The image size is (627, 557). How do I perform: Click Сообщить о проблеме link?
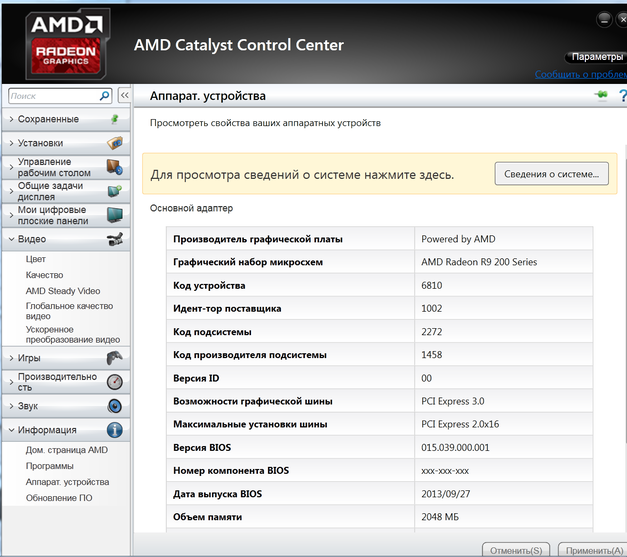coord(580,74)
